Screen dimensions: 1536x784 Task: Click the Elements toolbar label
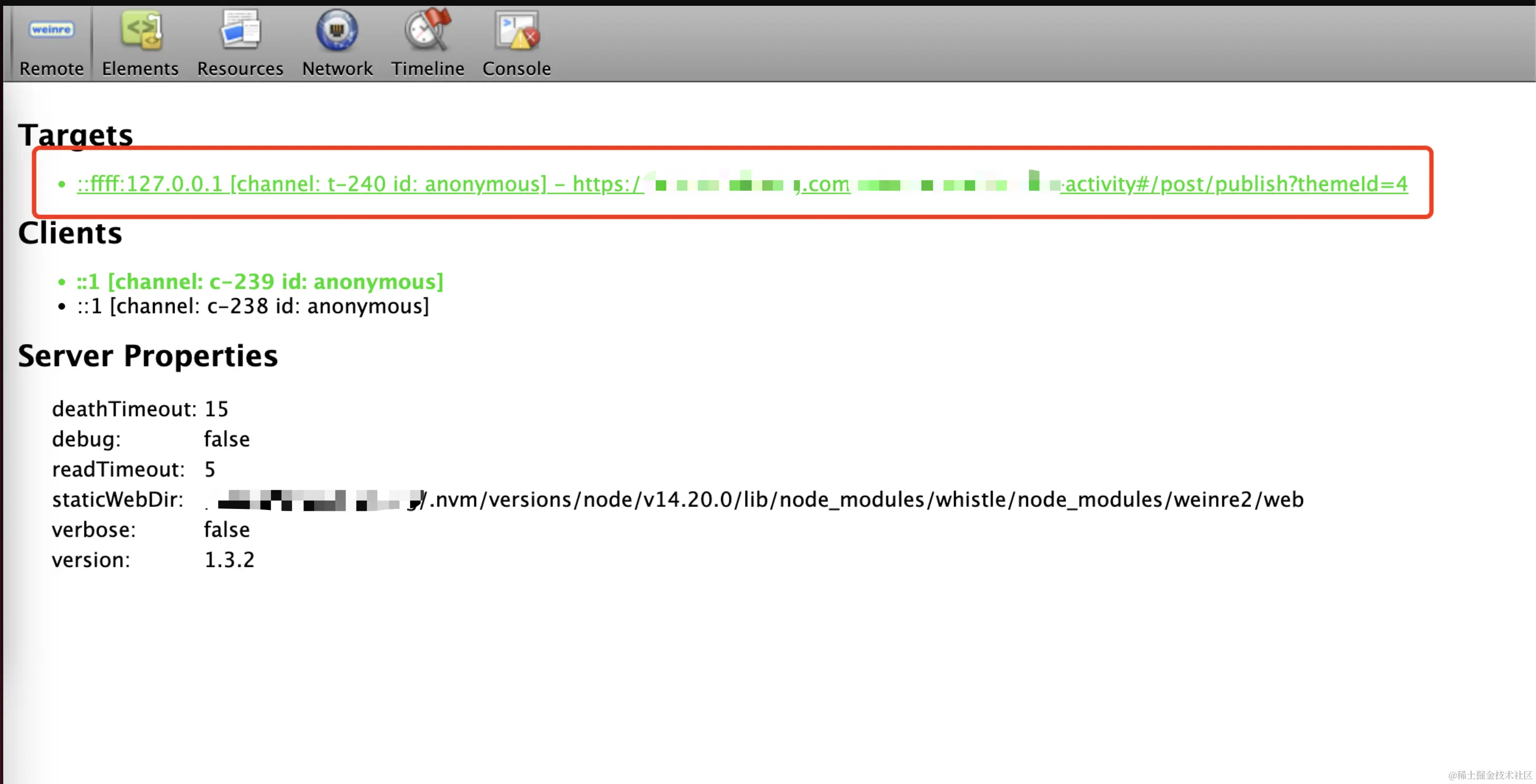coord(140,68)
